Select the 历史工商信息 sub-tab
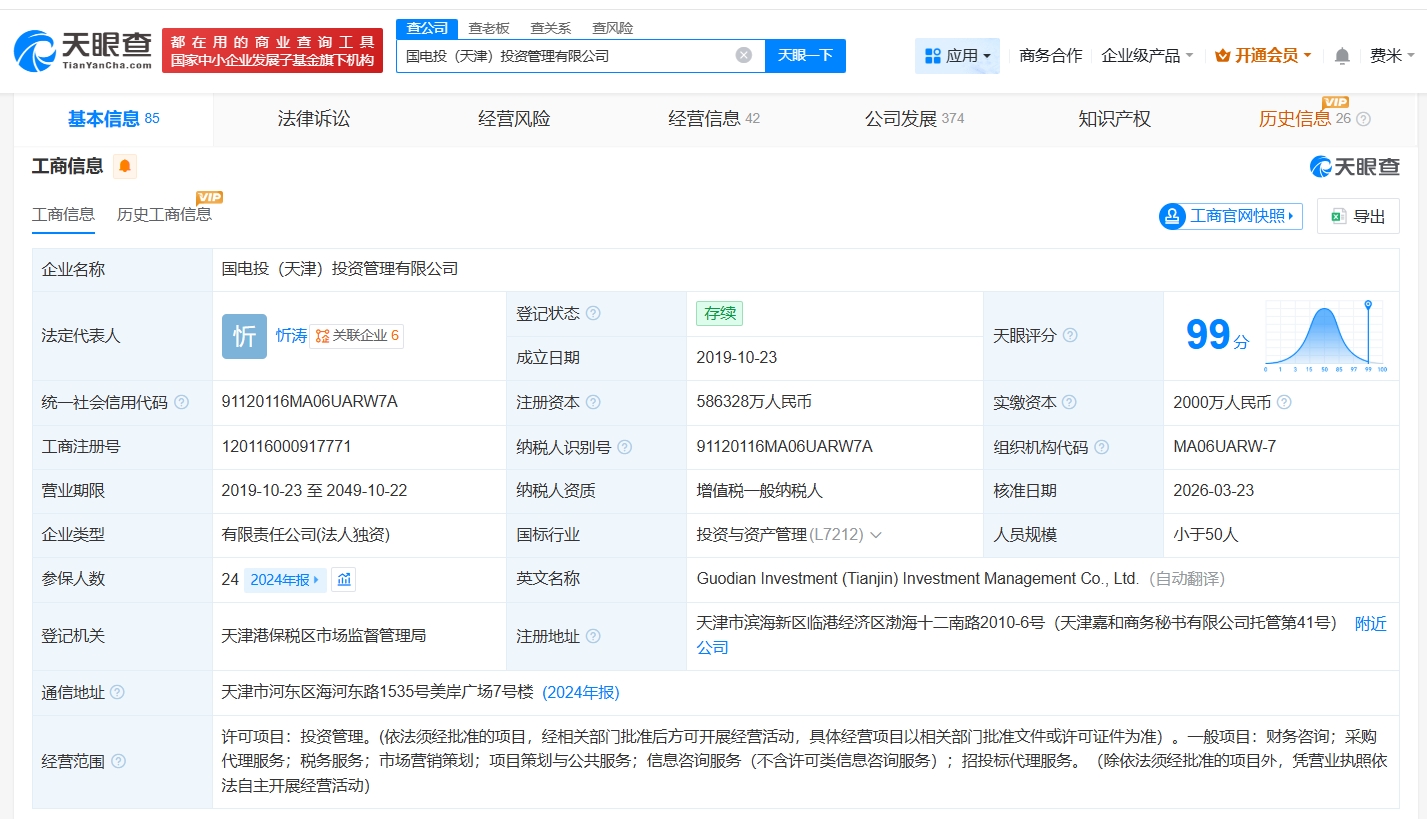 click(164, 214)
